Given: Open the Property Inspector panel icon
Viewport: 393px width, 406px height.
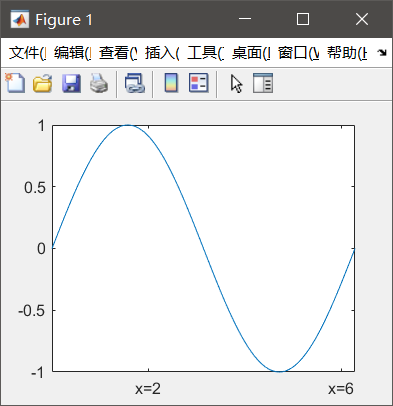Looking at the screenshot, I should (x=263, y=83).
